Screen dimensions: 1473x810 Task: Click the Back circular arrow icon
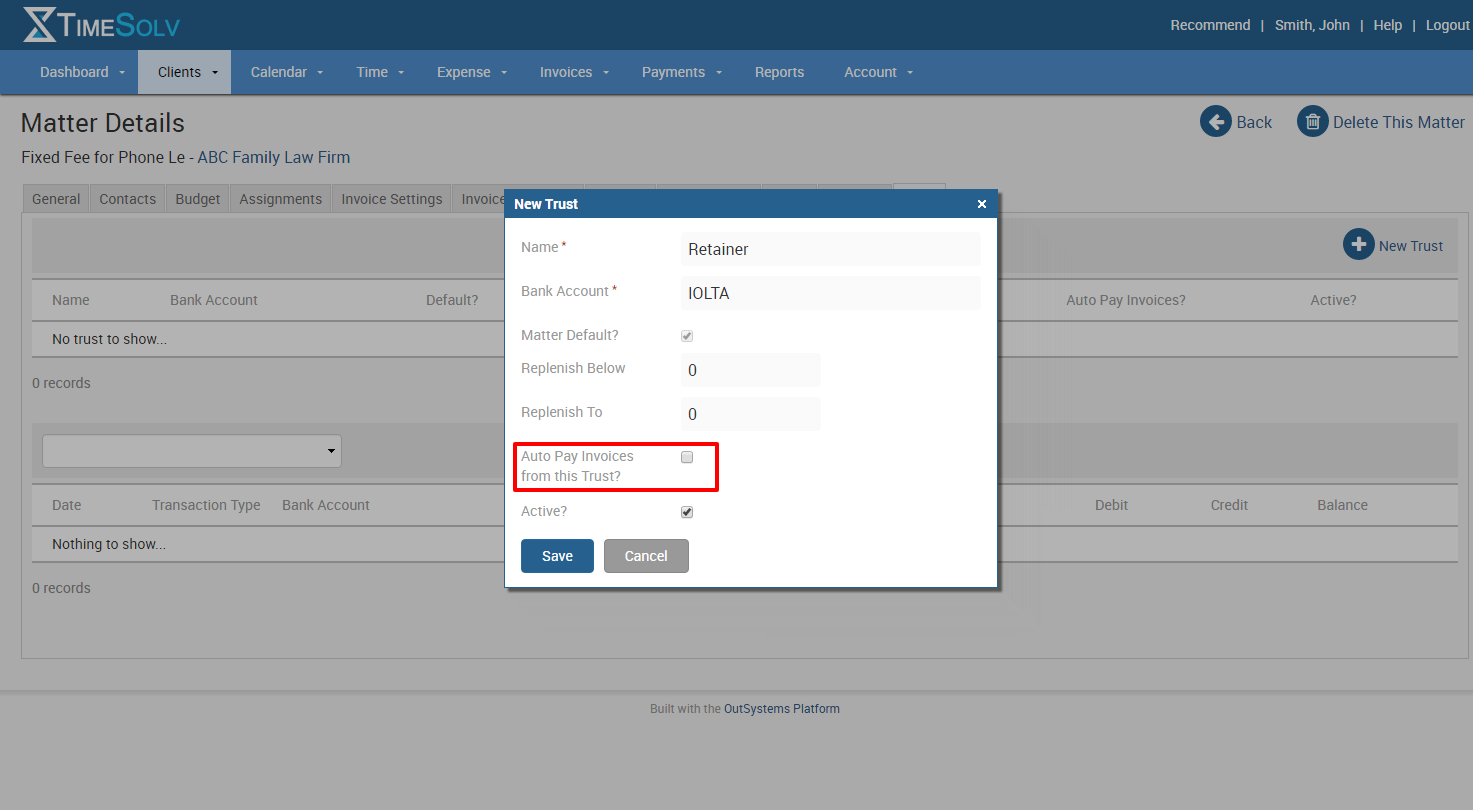pos(1216,121)
